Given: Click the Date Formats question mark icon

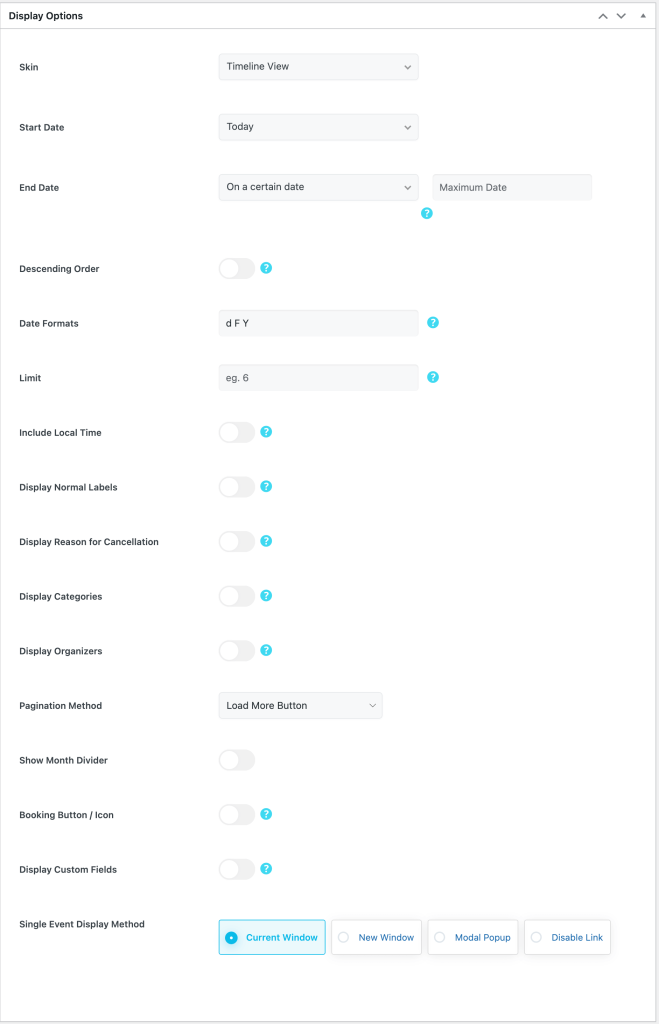Looking at the screenshot, I should 433,322.
